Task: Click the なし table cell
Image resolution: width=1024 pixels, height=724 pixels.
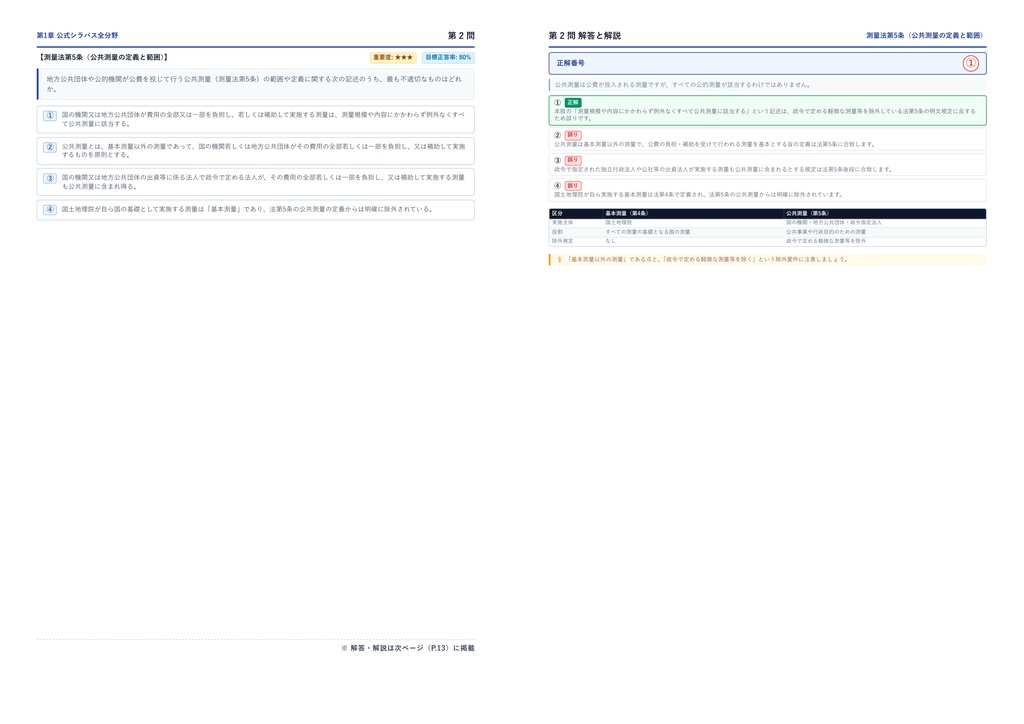Action: click(x=611, y=241)
